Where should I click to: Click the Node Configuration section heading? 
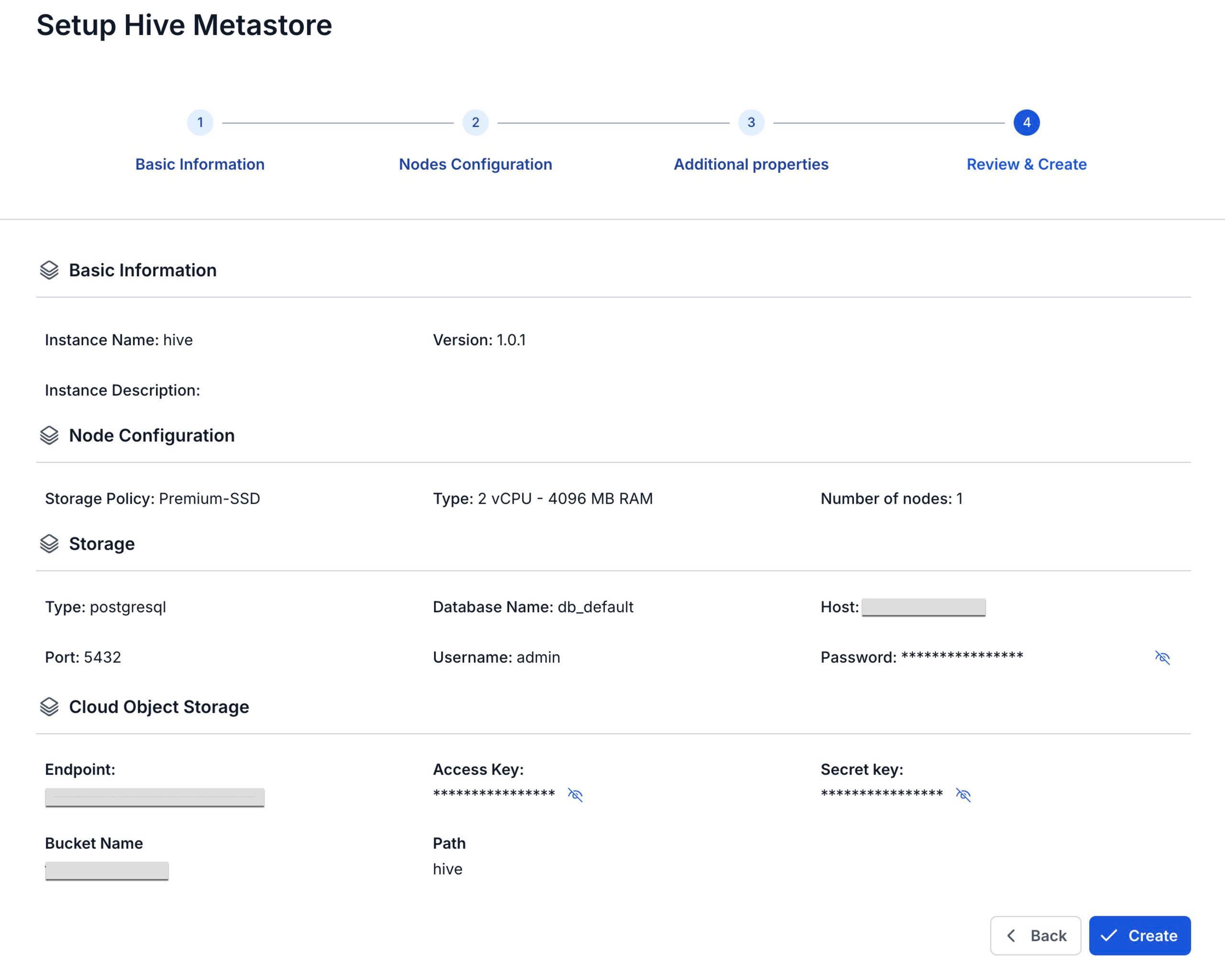click(152, 436)
